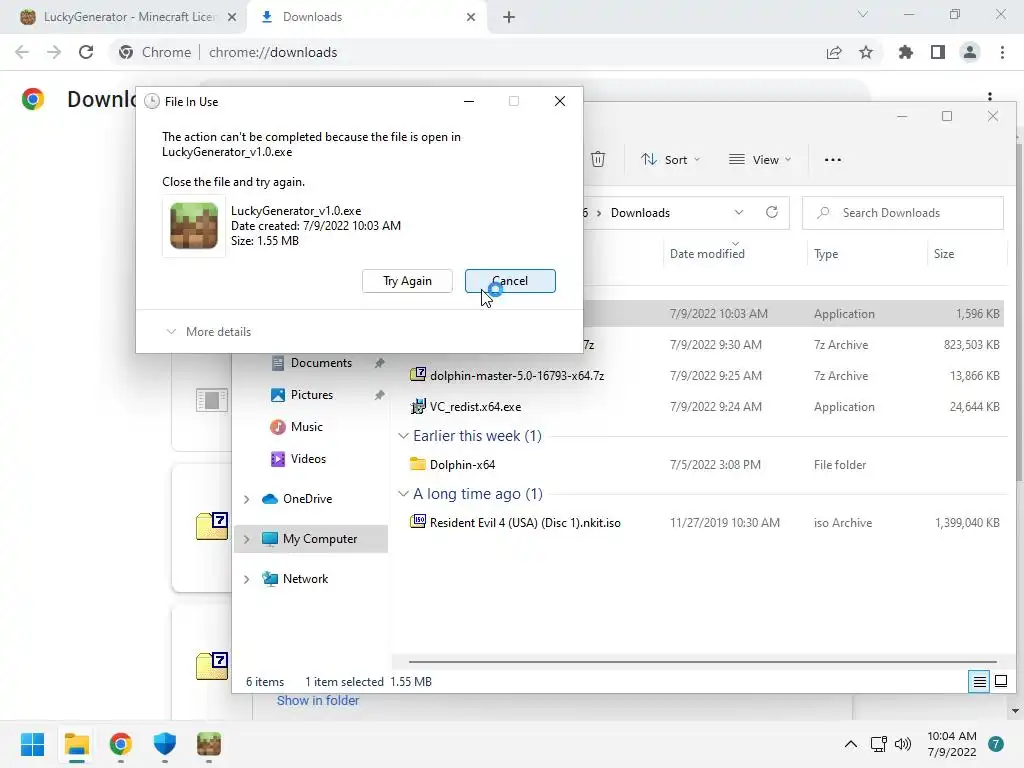Click Try Again in File In Use dialog
The height and width of the screenshot is (768, 1024).
click(x=407, y=281)
